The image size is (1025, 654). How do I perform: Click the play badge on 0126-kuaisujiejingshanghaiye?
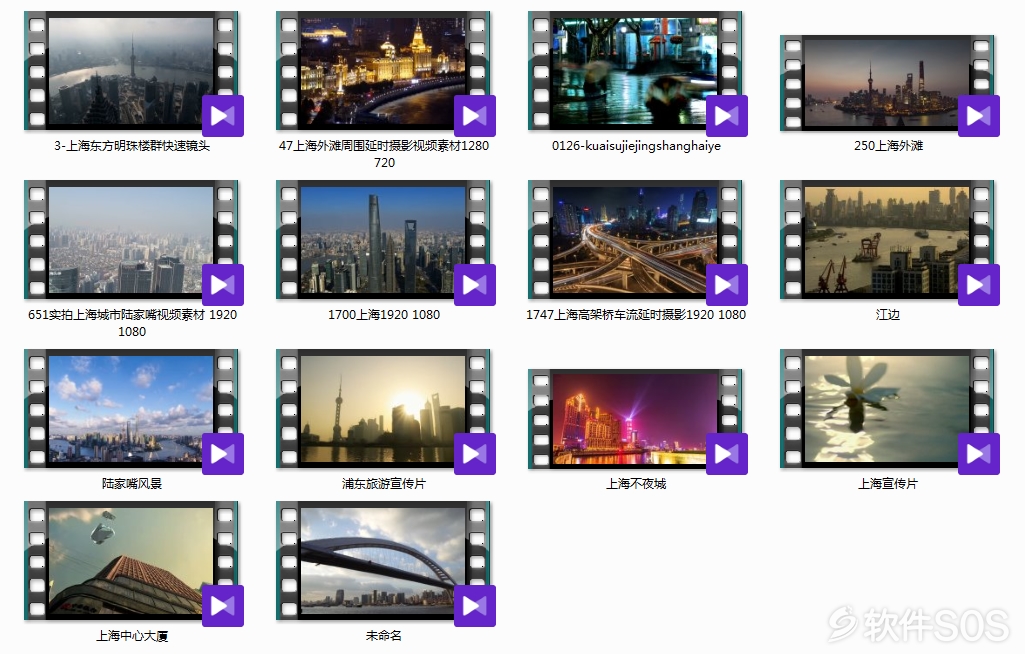tap(727, 116)
